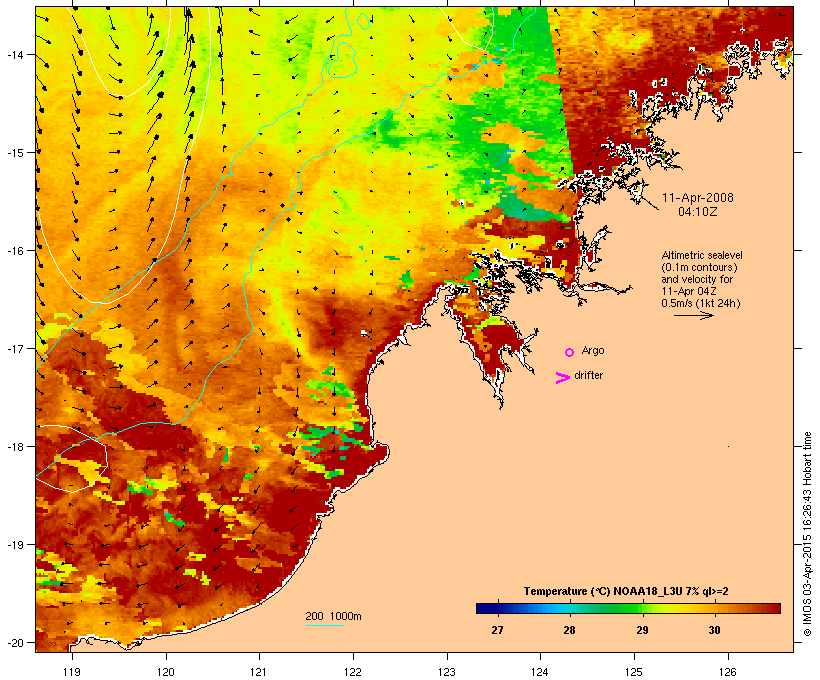Click the time label 04:10Z
This screenshot has height=680, width=820.
(x=698, y=212)
